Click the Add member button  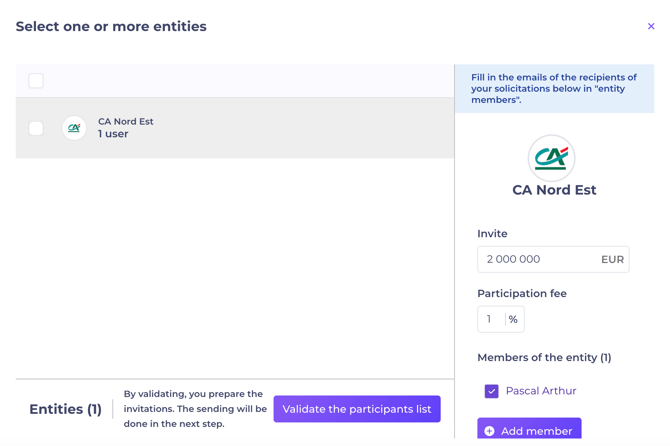529,431
